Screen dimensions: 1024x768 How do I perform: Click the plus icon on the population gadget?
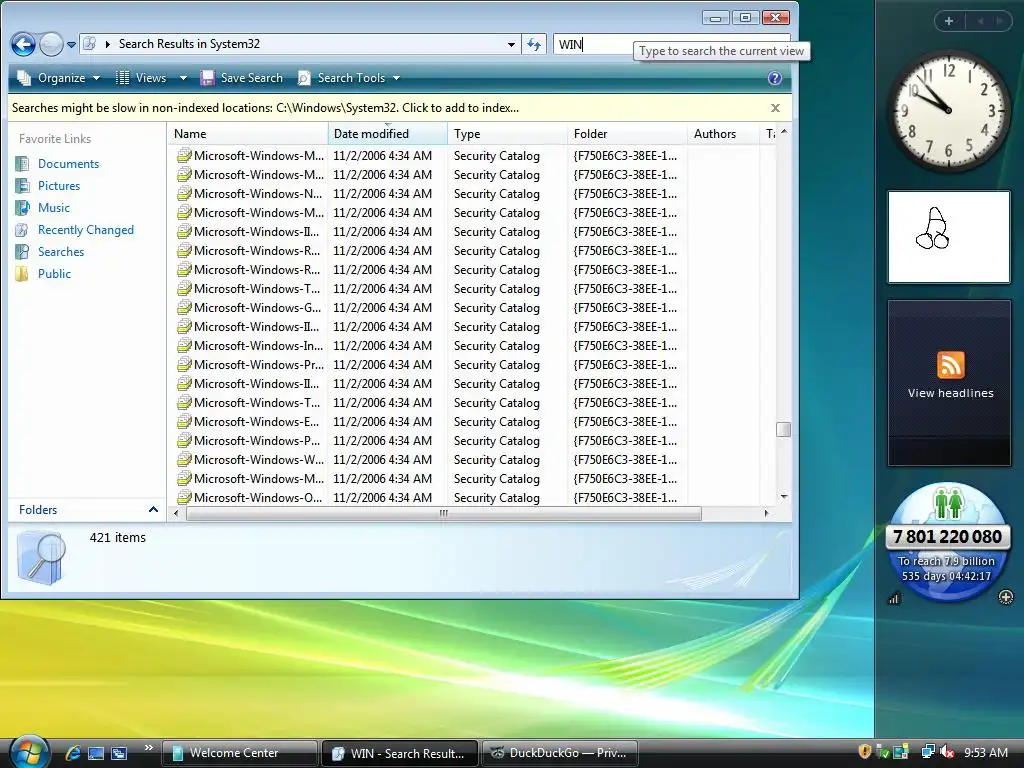(x=1006, y=596)
